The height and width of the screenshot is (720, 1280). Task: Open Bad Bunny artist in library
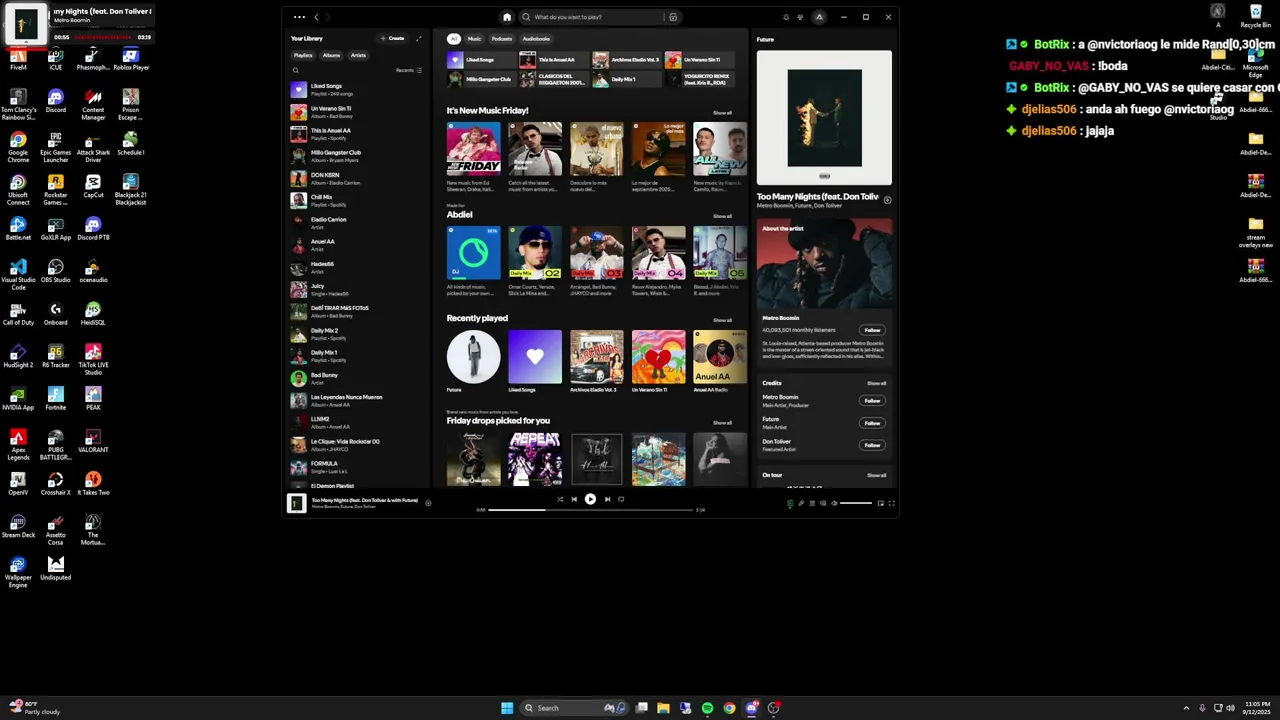tap(357, 378)
